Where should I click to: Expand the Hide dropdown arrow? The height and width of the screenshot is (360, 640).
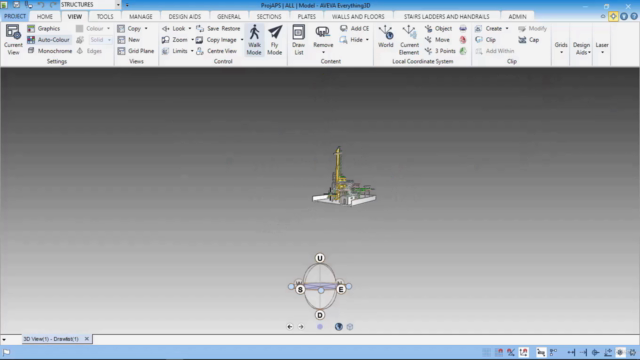click(367, 40)
